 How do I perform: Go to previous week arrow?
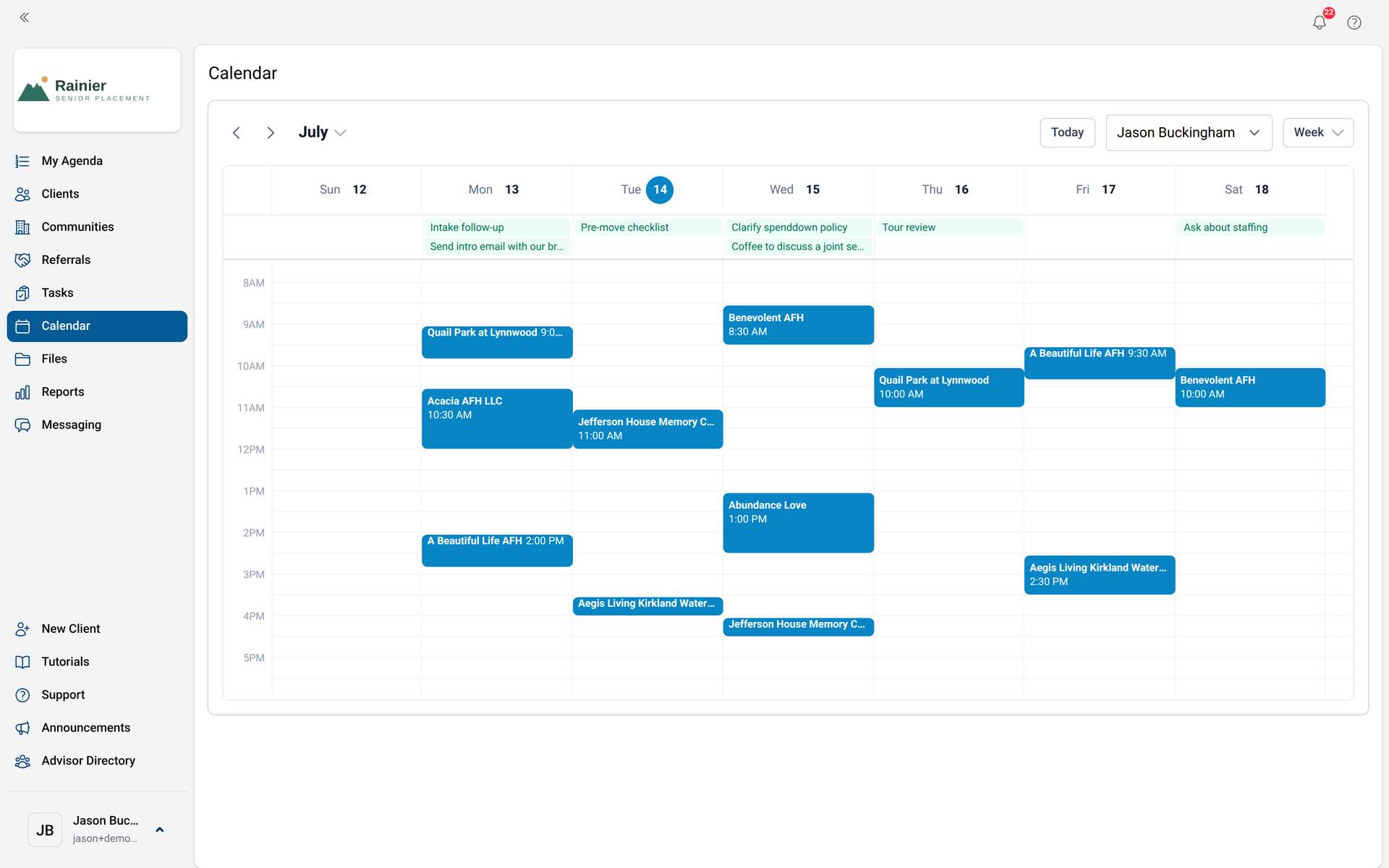(x=237, y=132)
